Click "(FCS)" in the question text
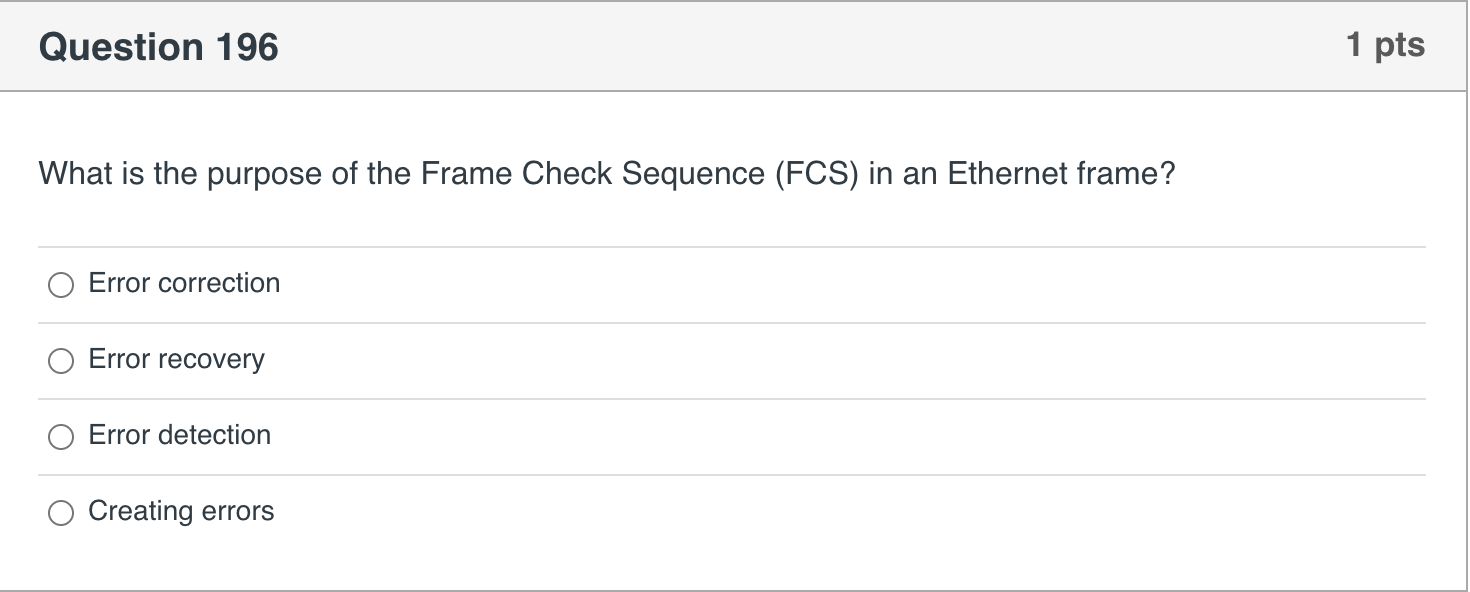This screenshot has width=1470, height=592. click(817, 174)
